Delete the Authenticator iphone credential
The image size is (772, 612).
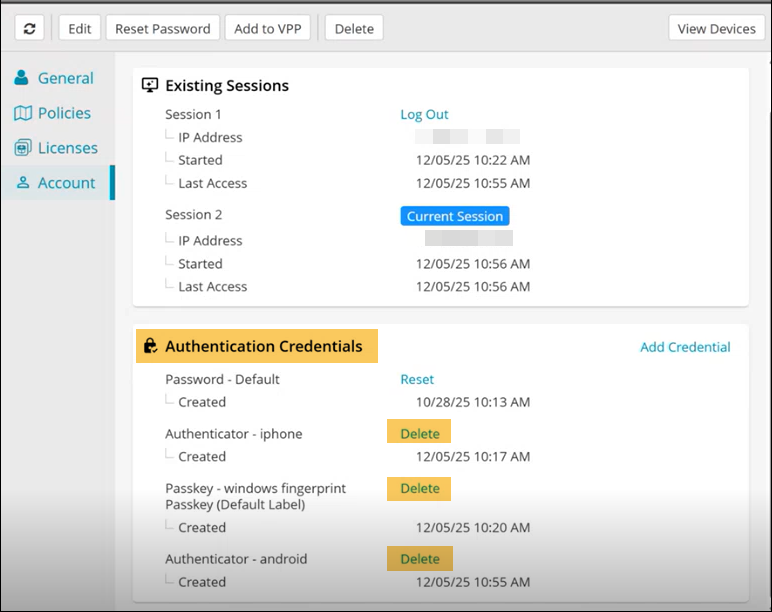pos(420,434)
